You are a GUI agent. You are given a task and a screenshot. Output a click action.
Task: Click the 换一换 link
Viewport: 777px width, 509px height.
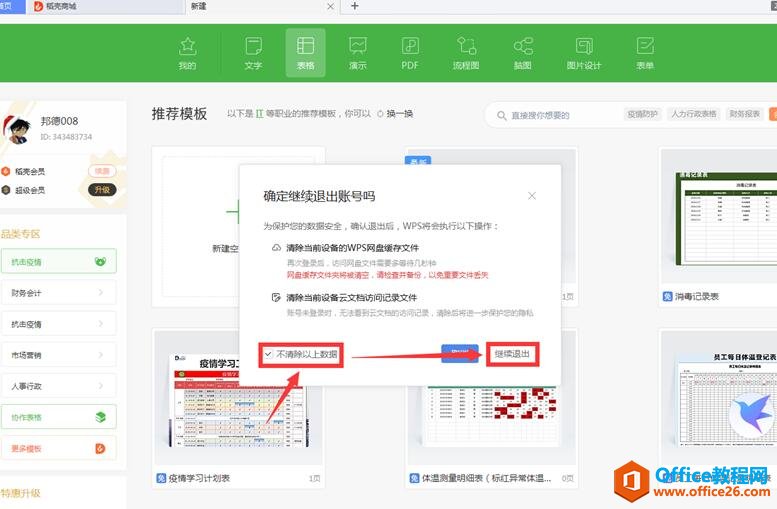point(399,114)
